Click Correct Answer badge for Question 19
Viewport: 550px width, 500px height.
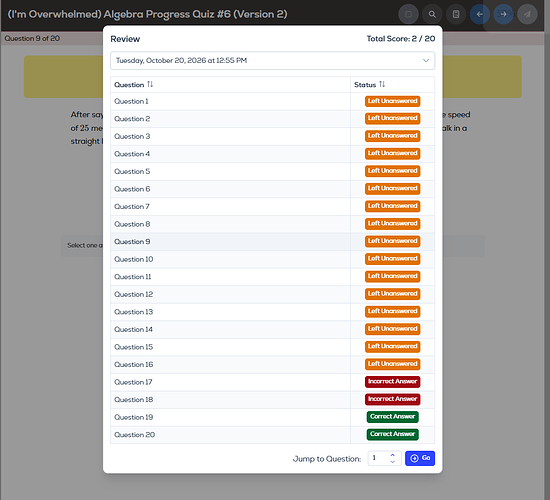[x=393, y=416]
